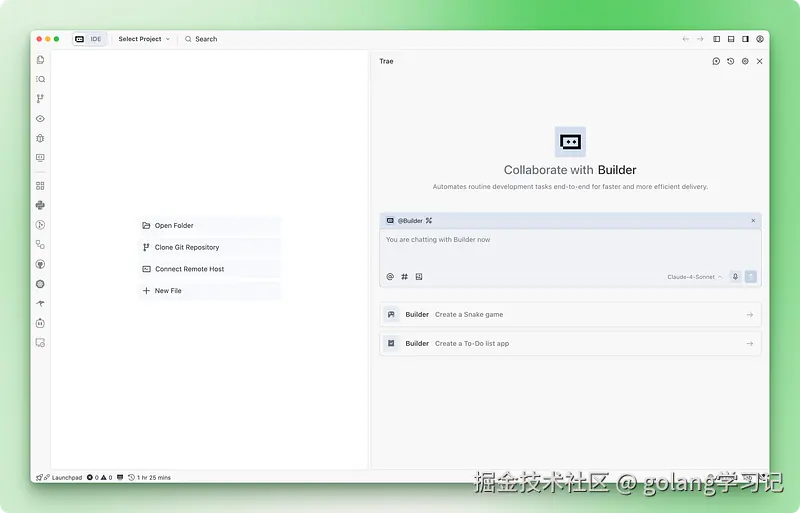Click the bottom window-with-gear sidebar icon
800x513 pixels.
(x=40, y=343)
